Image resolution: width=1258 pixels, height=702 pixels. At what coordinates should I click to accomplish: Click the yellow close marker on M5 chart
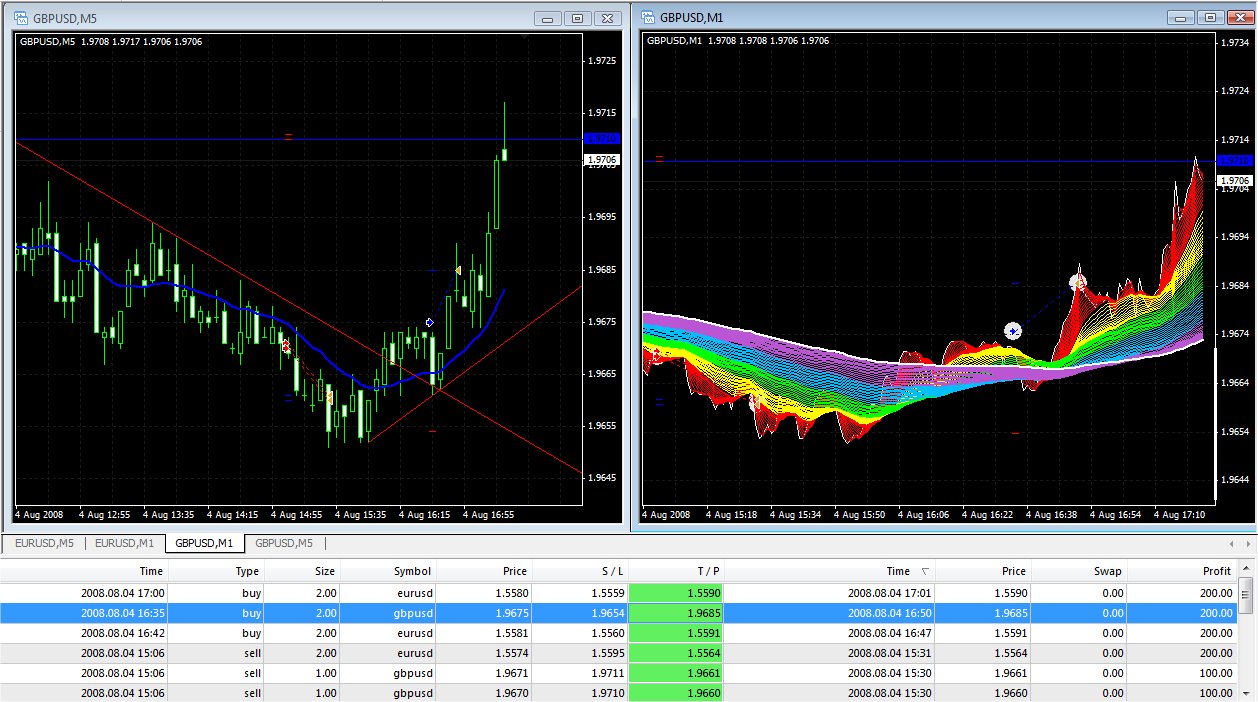pos(458,270)
